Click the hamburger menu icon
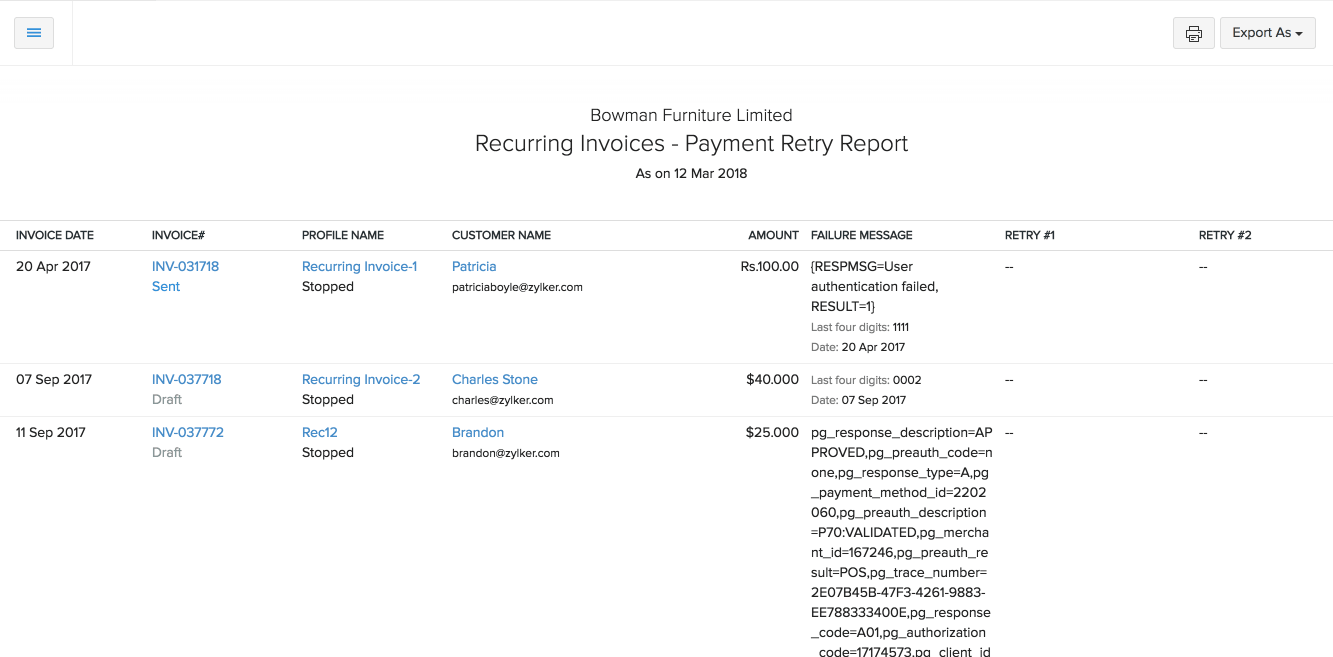The width and height of the screenshot is (1333, 657). pos(33,33)
